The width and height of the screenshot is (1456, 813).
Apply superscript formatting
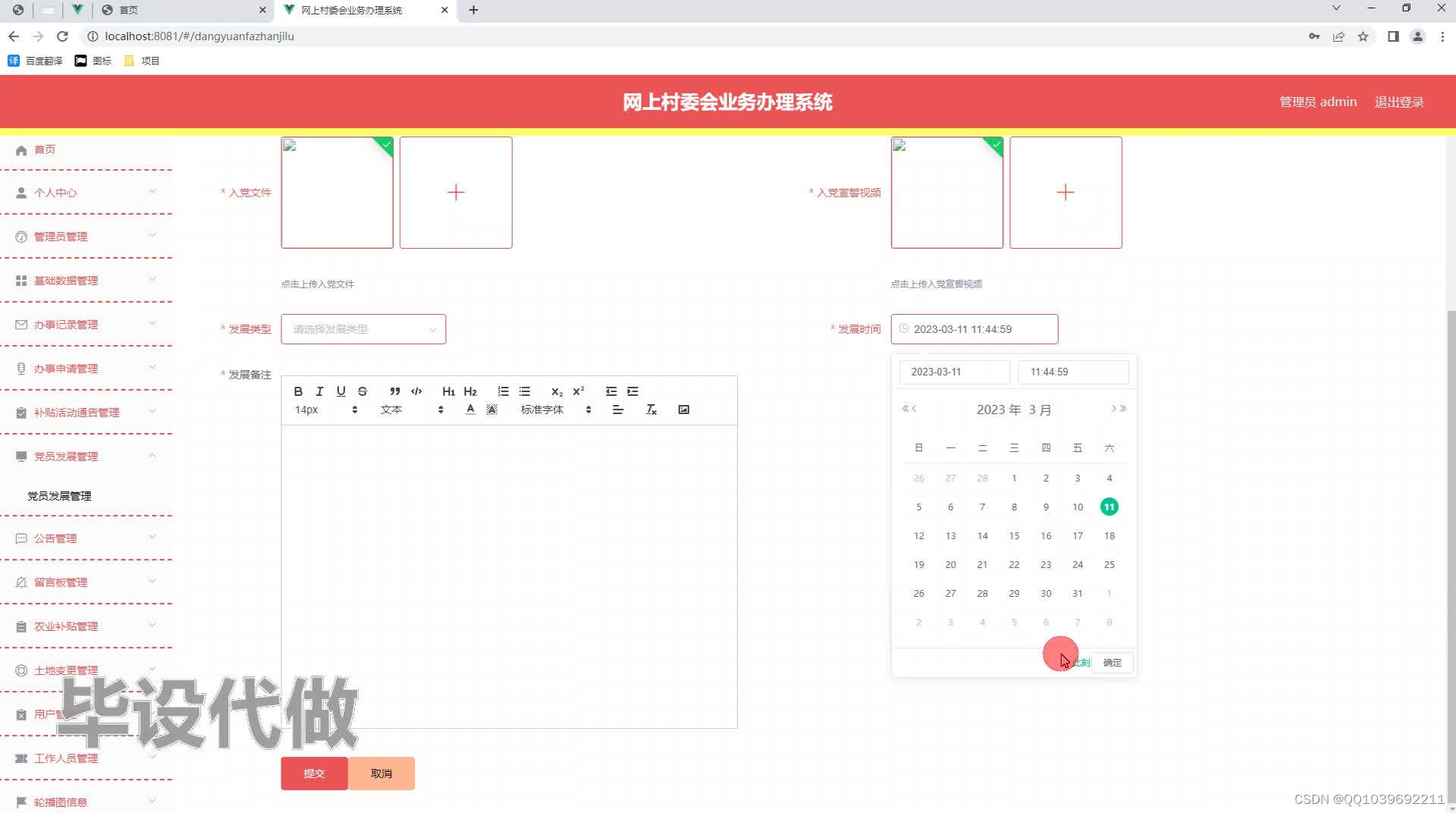tap(579, 391)
